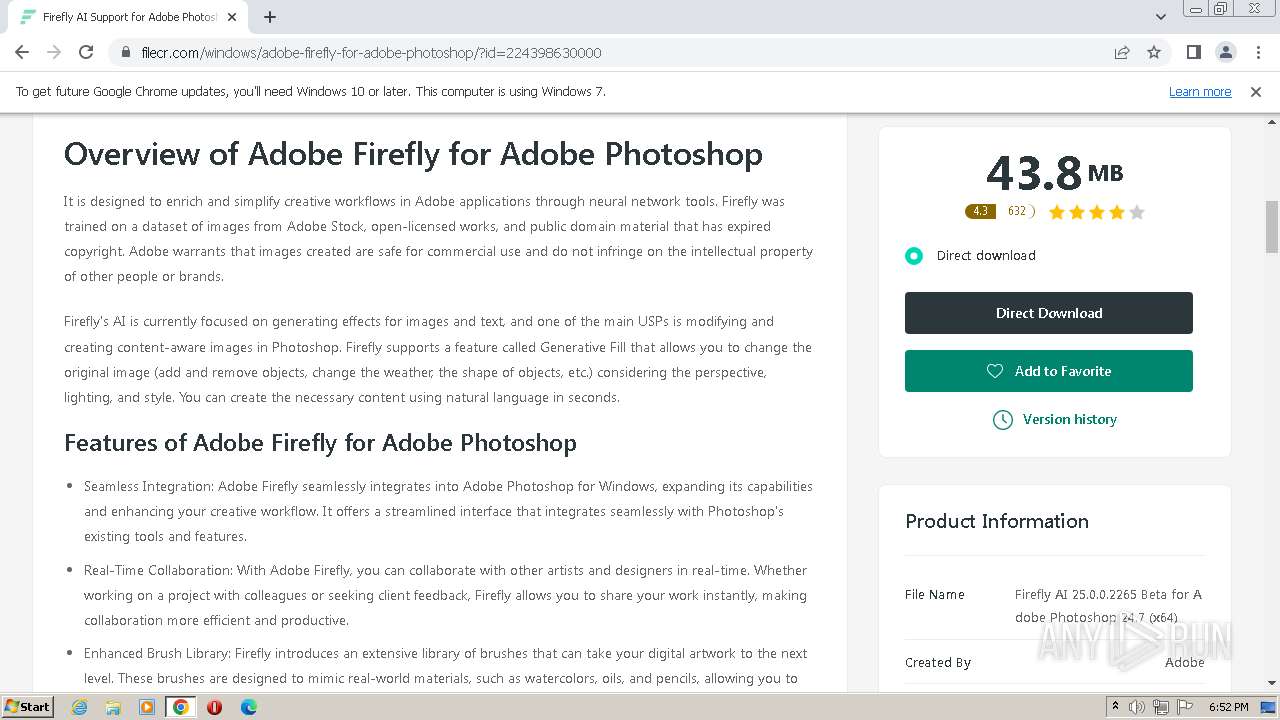Click the address bar URL
This screenshot has height=720, width=1280.
click(371, 52)
